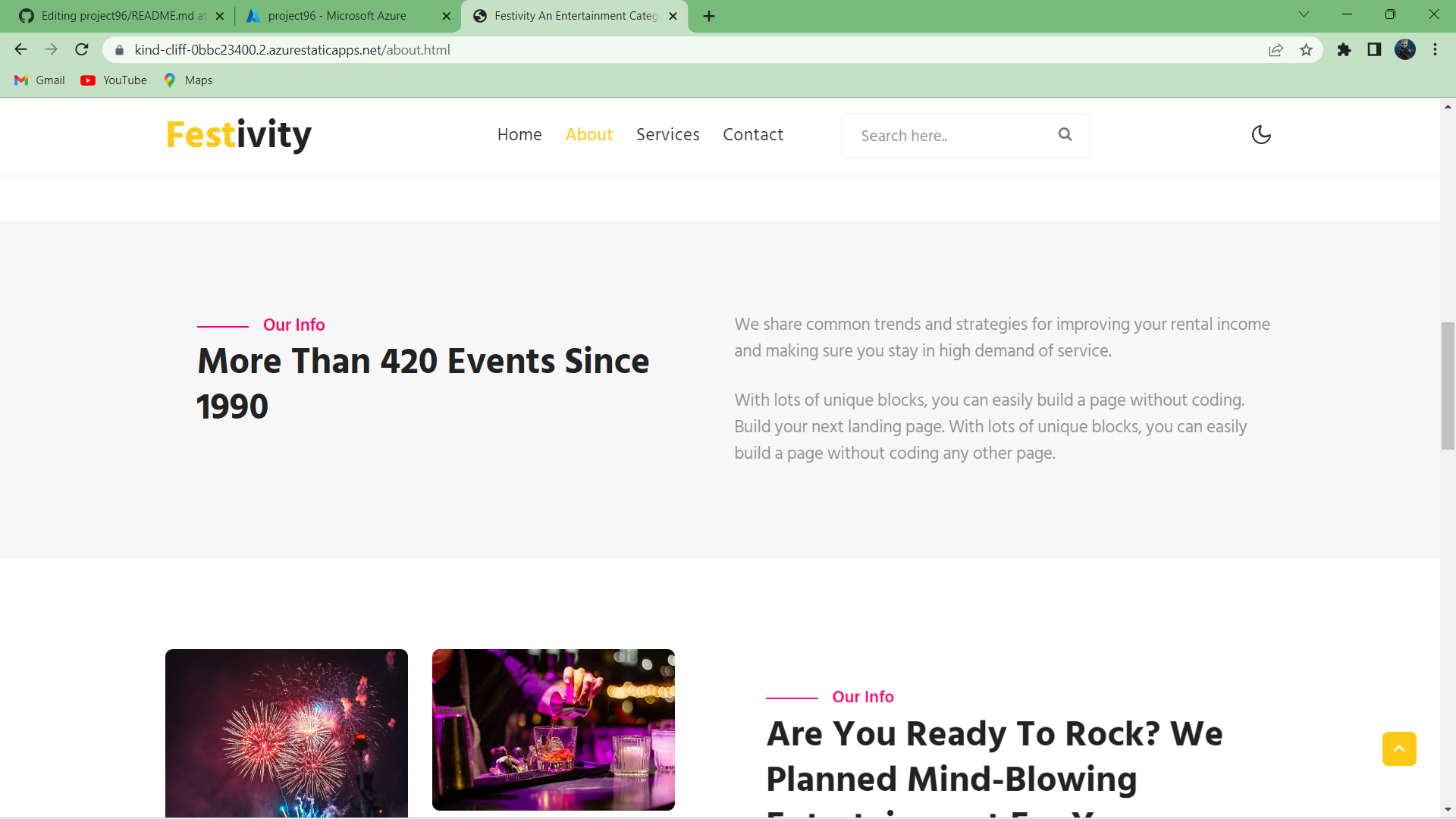Open the tab search chevron dropdown
This screenshot has height=819, width=1456.
coord(1304,14)
